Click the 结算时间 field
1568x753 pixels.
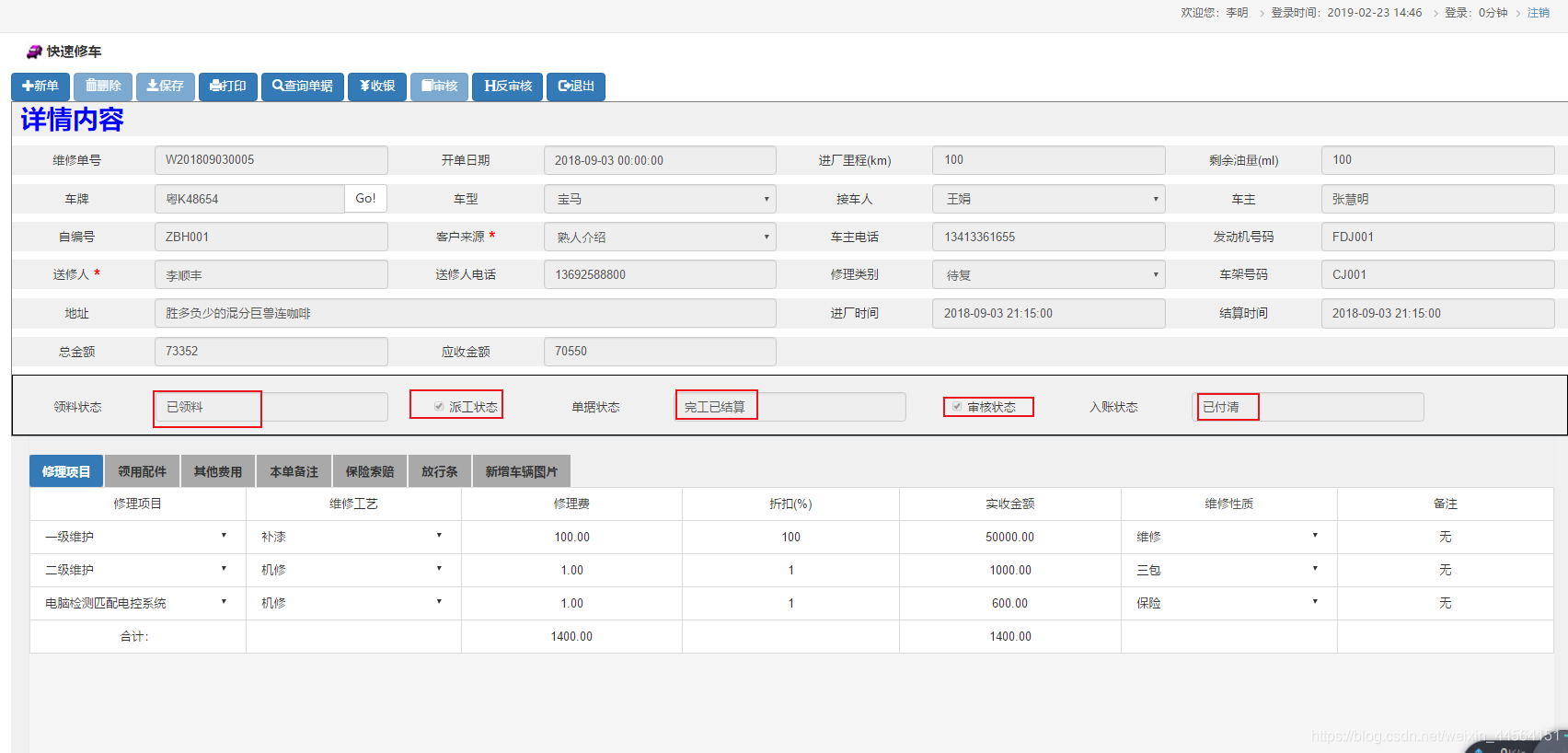pos(1437,313)
